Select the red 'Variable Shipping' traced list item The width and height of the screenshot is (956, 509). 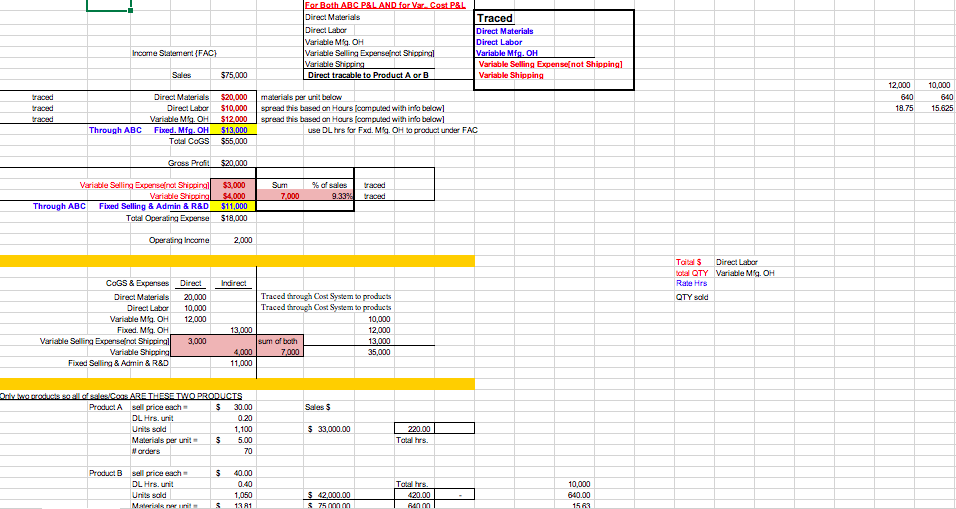click(510, 75)
